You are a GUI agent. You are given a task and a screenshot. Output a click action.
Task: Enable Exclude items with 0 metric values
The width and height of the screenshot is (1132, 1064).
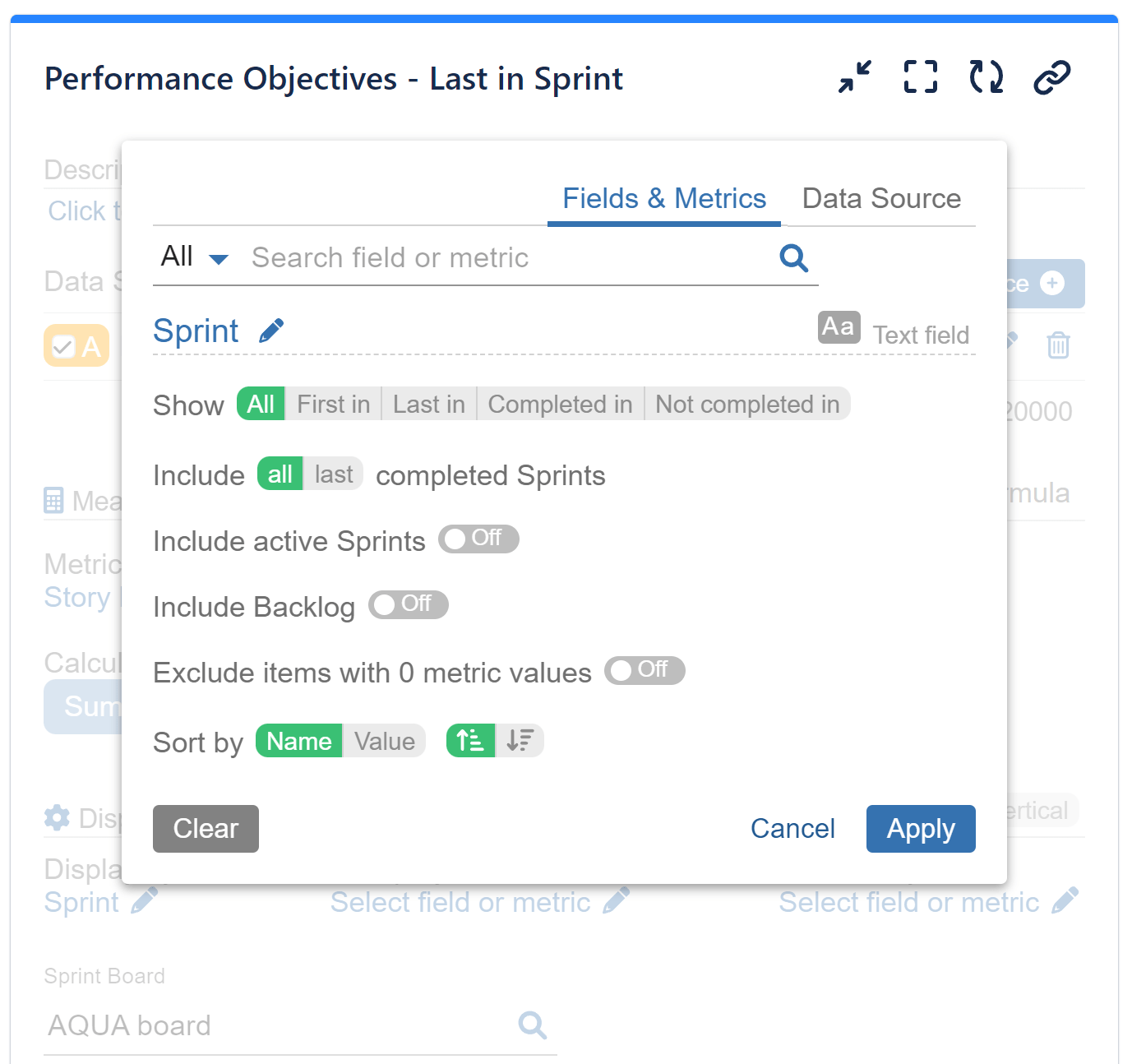pyautogui.click(x=645, y=671)
